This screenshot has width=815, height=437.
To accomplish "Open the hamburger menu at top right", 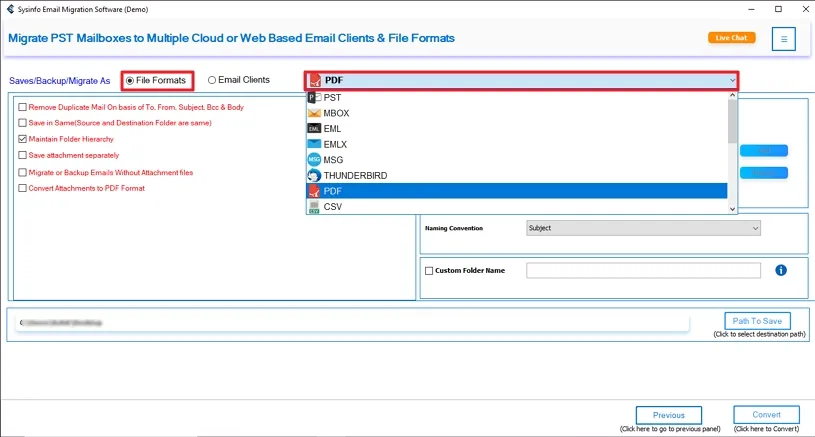I will click(x=784, y=39).
